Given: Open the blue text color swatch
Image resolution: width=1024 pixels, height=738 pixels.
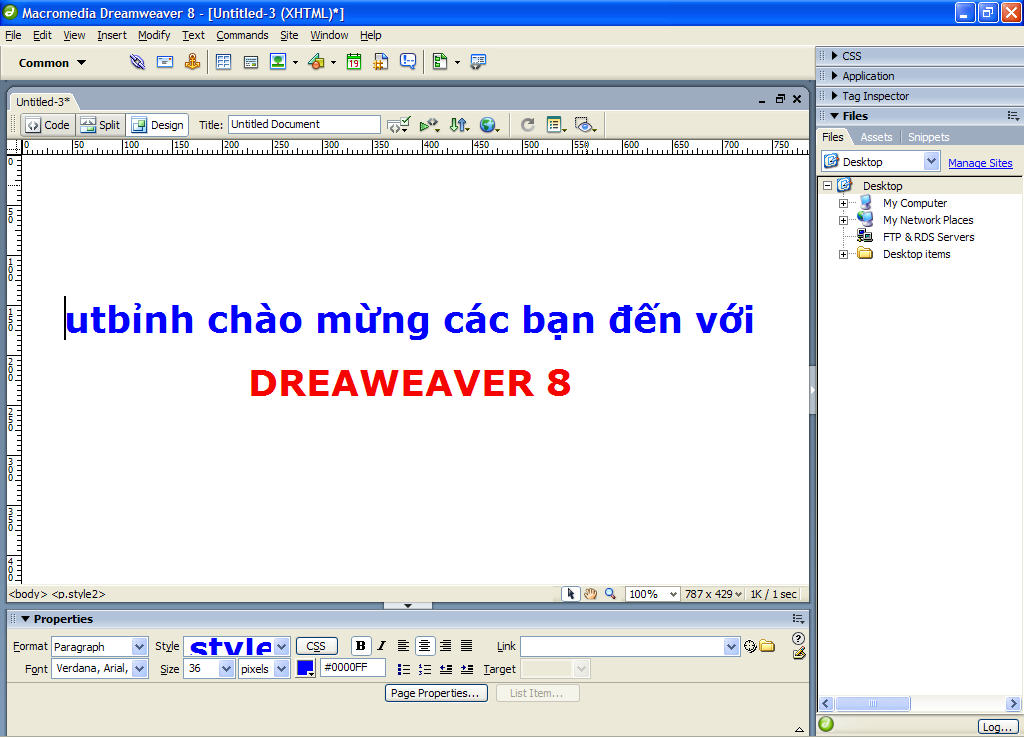Looking at the screenshot, I should coord(306,668).
